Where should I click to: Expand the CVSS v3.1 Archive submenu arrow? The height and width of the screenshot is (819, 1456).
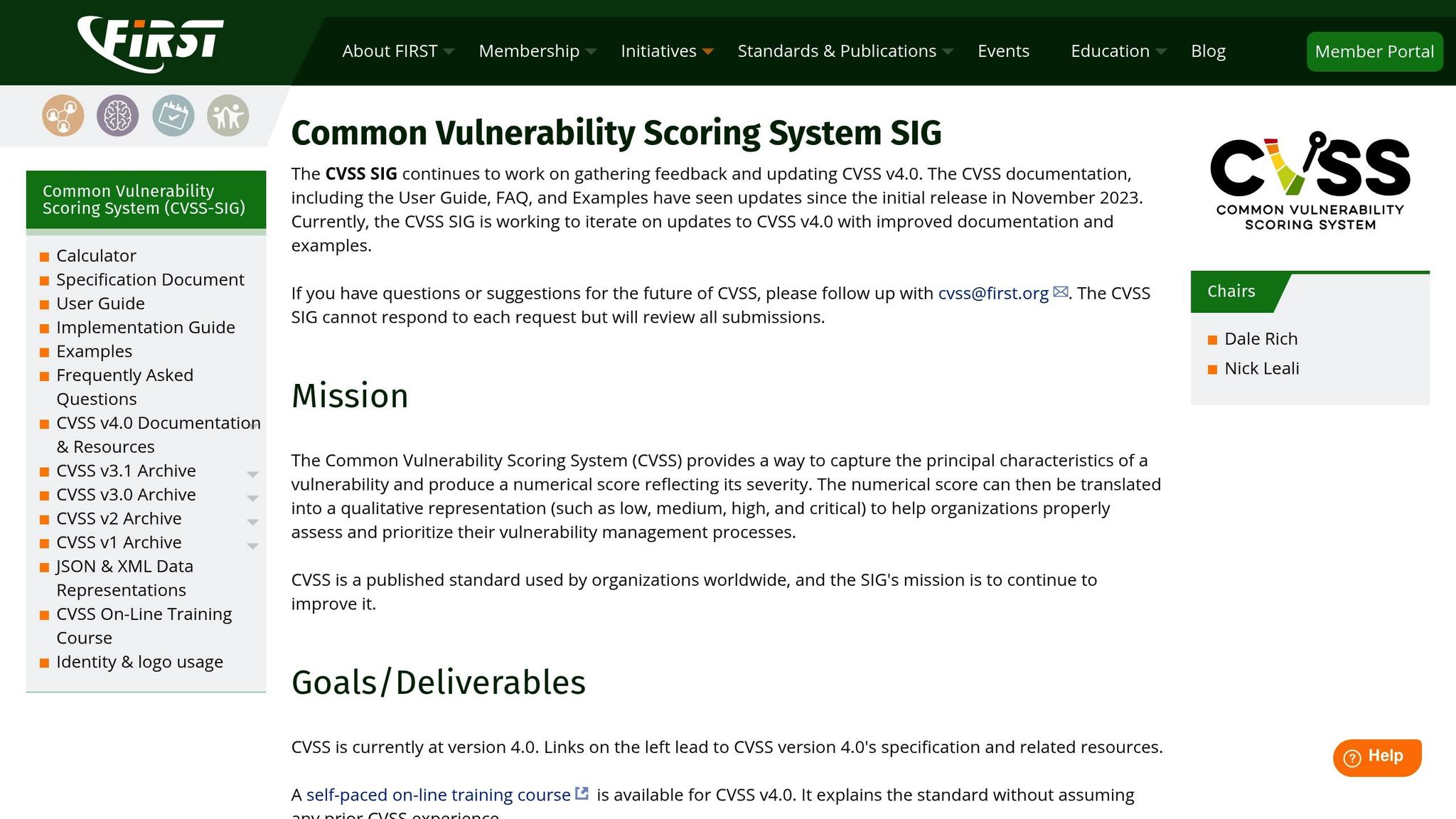pos(252,473)
